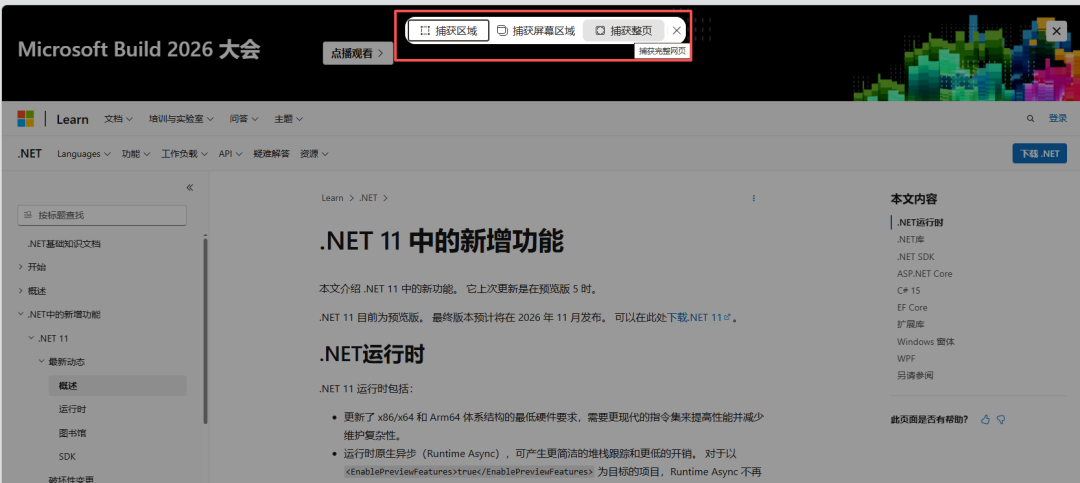Jump to .NET SDK in 本文内容
Screen dimensions: 1080x483
[915, 256]
